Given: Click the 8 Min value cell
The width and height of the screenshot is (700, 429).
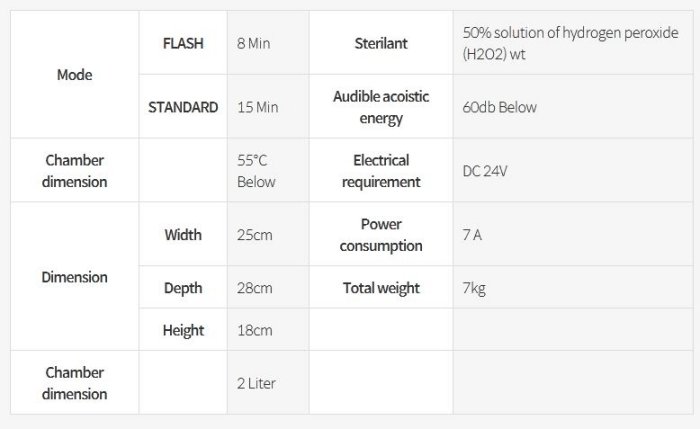Looking at the screenshot, I should coord(254,43).
